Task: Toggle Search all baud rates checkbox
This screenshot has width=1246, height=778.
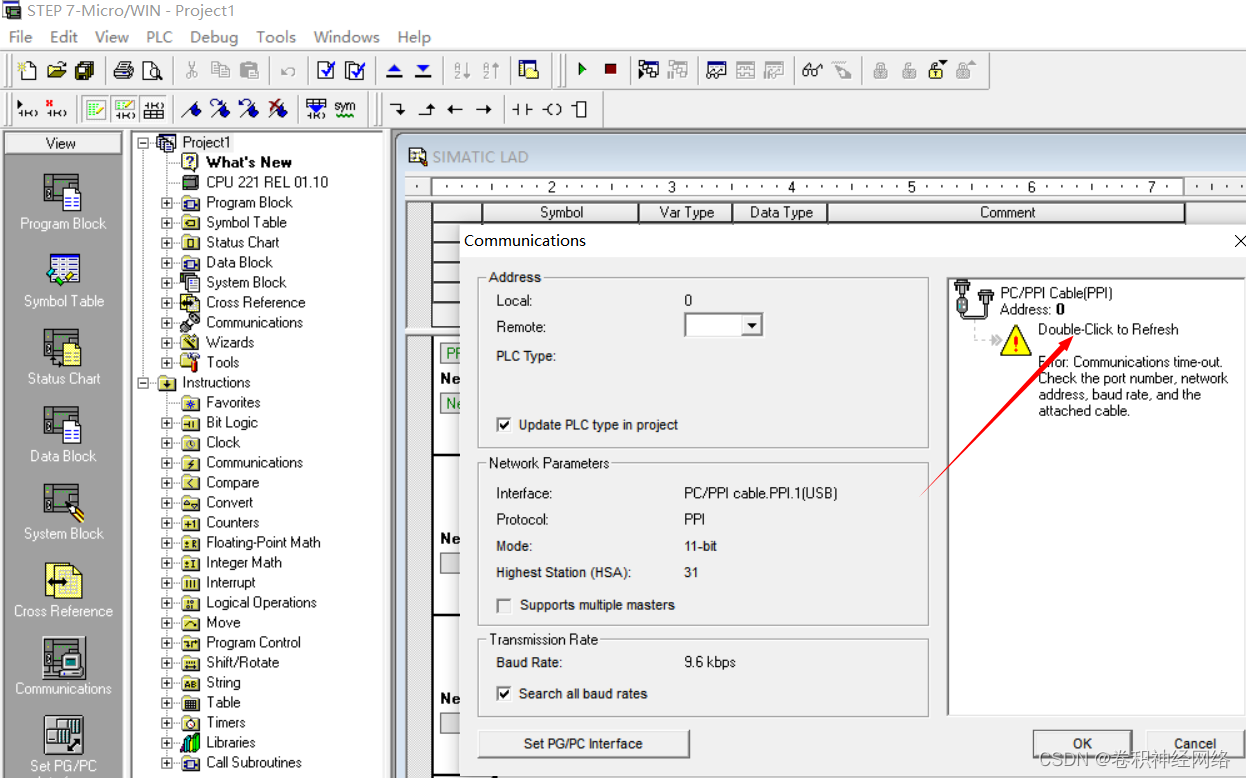Action: [x=504, y=693]
